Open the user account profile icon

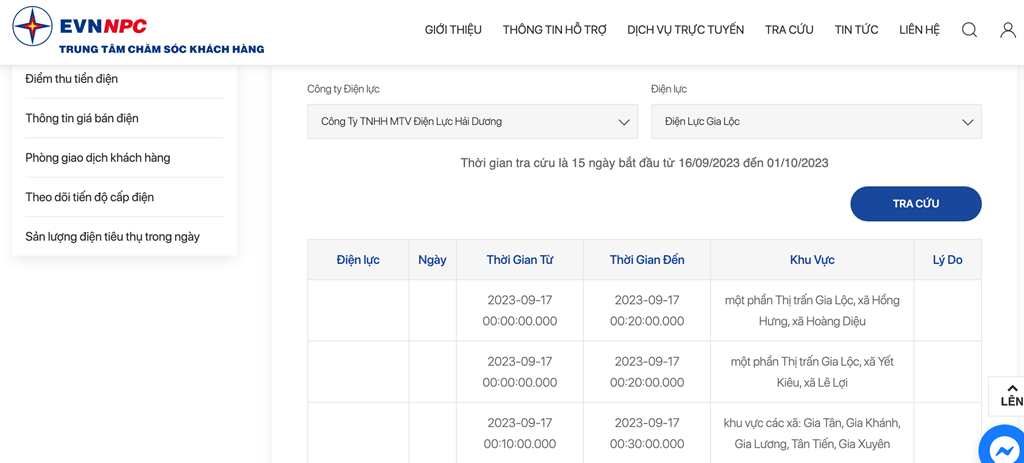tap(1008, 30)
